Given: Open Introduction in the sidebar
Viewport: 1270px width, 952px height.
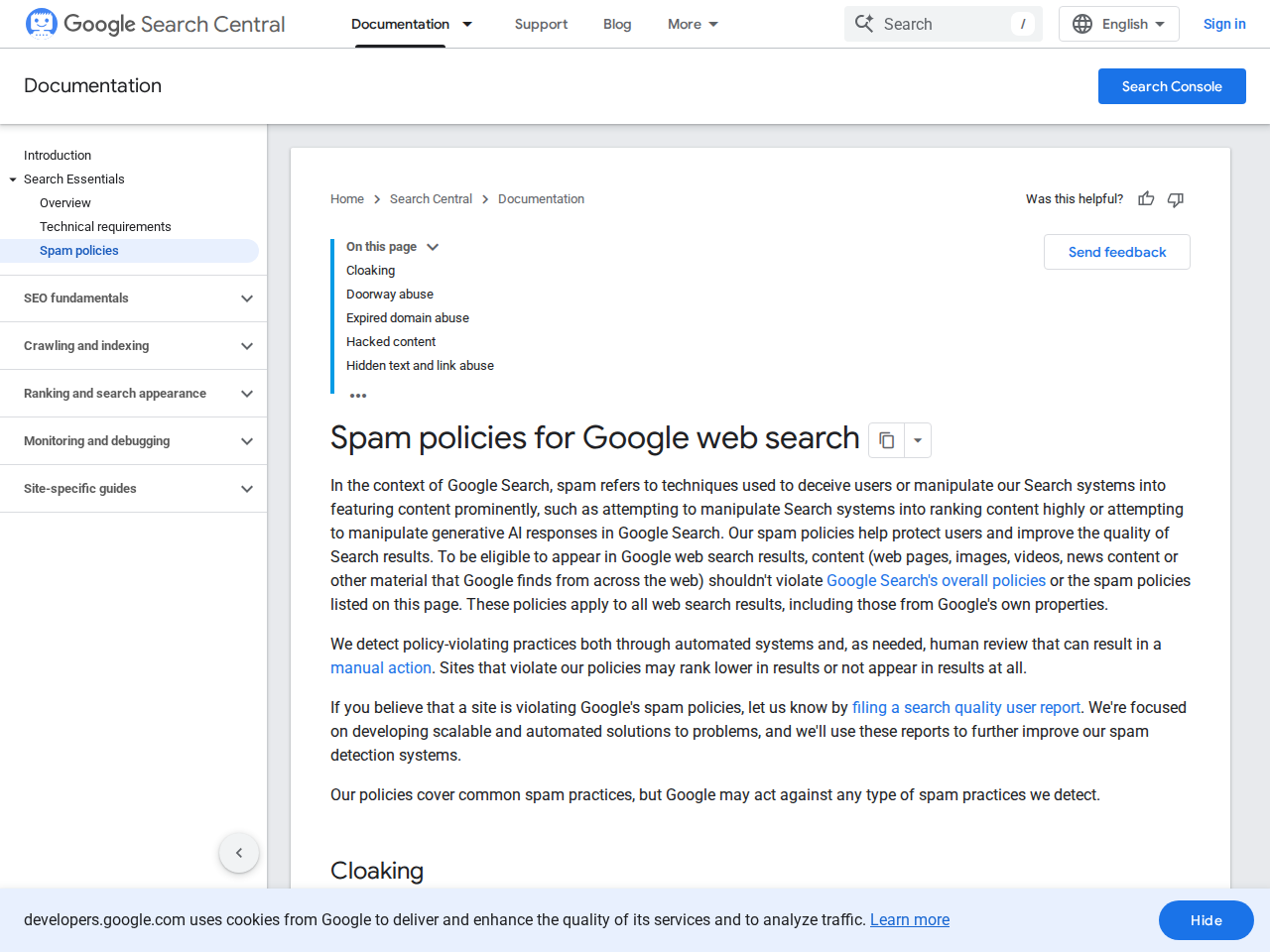Looking at the screenshot, I should click(58, 156).
